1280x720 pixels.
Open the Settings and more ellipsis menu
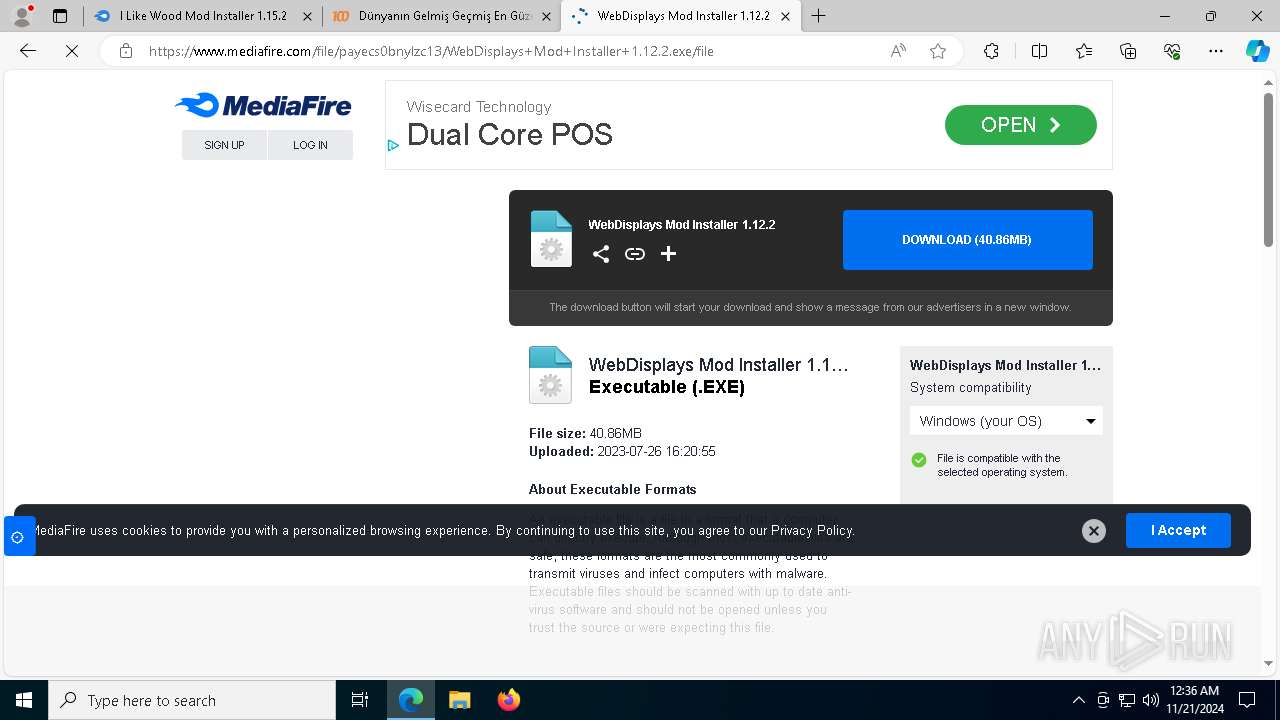1216,51
